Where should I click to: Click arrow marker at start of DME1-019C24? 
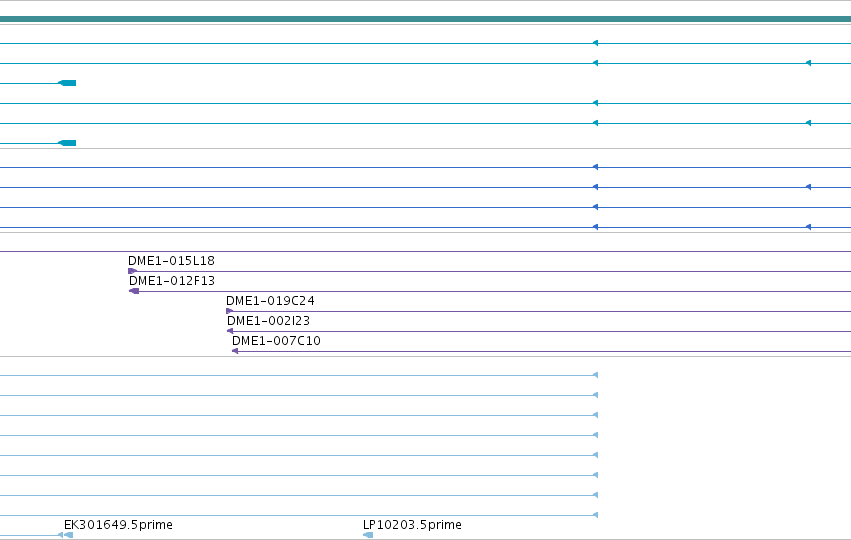[230, 312]
